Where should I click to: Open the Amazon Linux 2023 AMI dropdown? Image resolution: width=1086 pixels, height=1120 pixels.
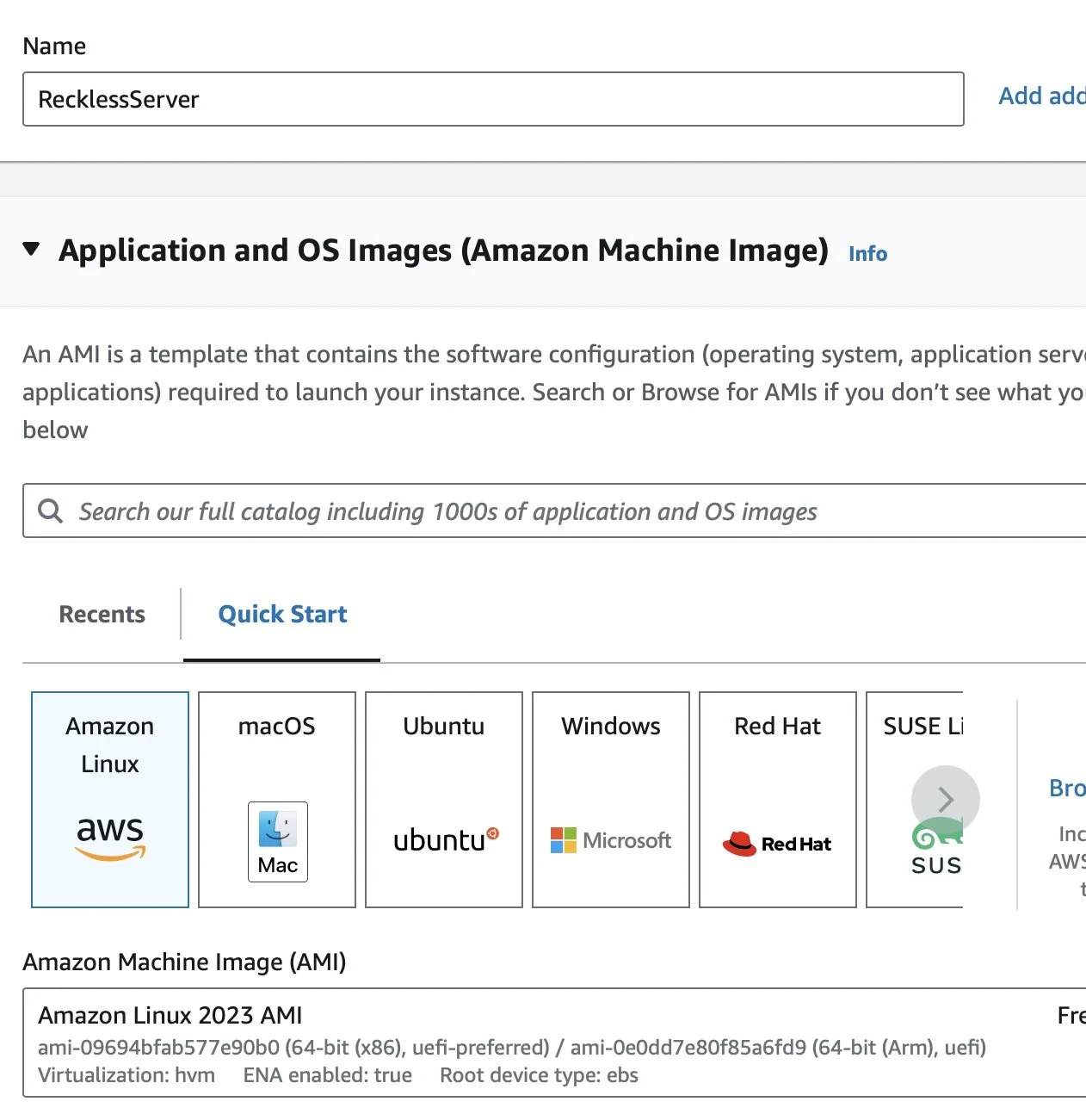554,1043
